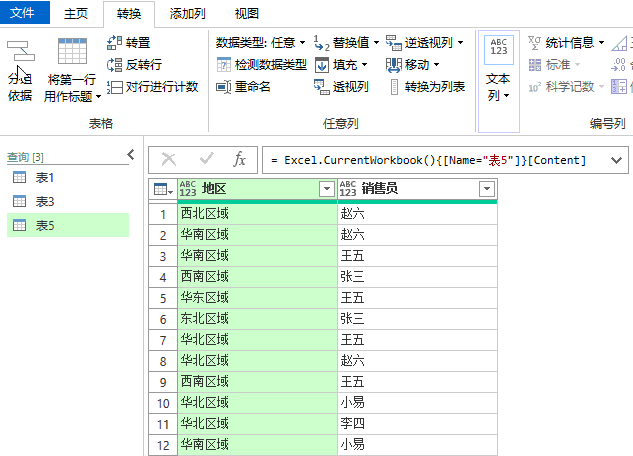Select row number 8 header
The height and width of the screenshot is (456, 633).
coord(163,361)
